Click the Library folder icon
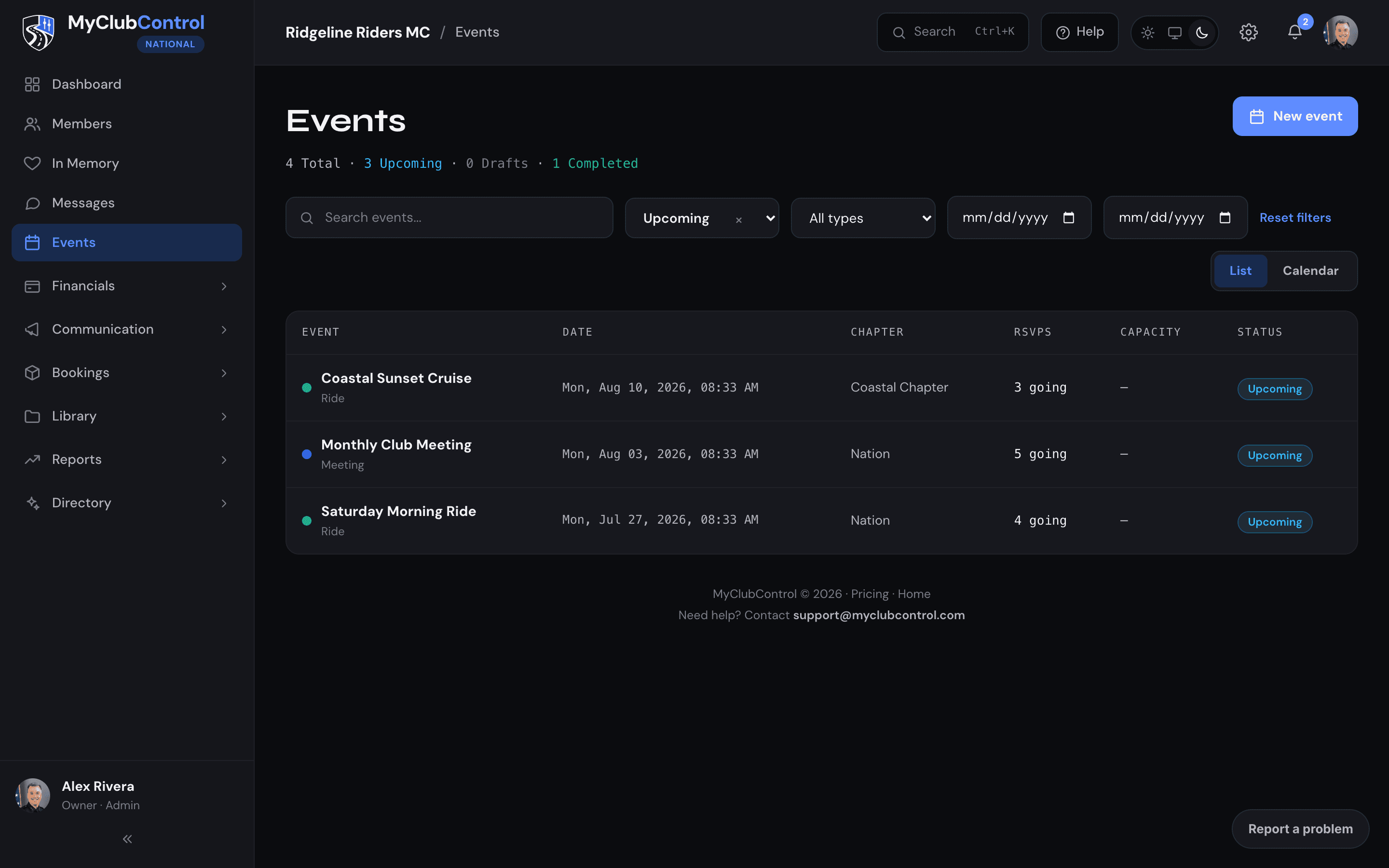1389x868 pixels. point(32,416)
